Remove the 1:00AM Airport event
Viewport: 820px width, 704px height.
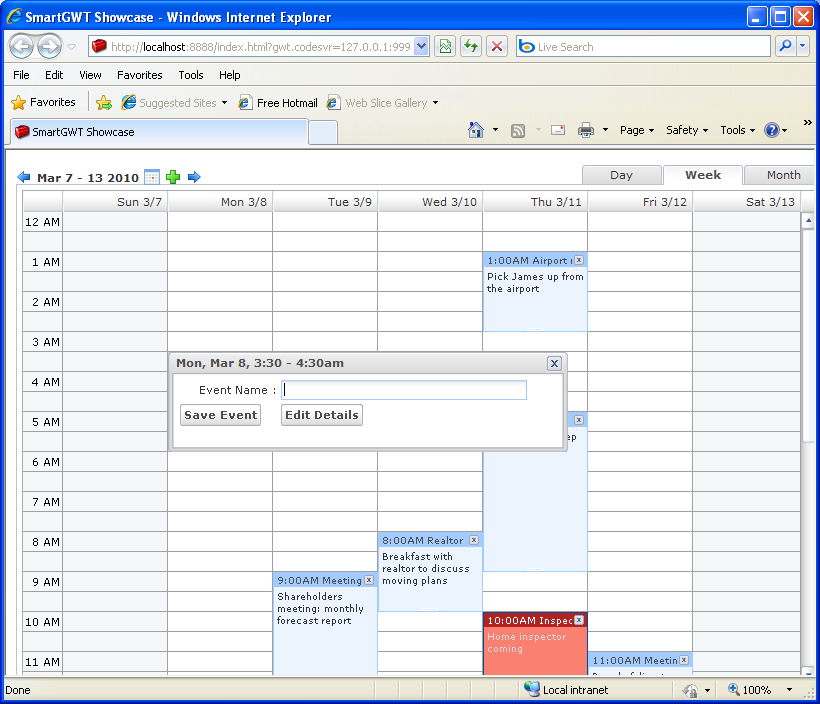point(579,260)
